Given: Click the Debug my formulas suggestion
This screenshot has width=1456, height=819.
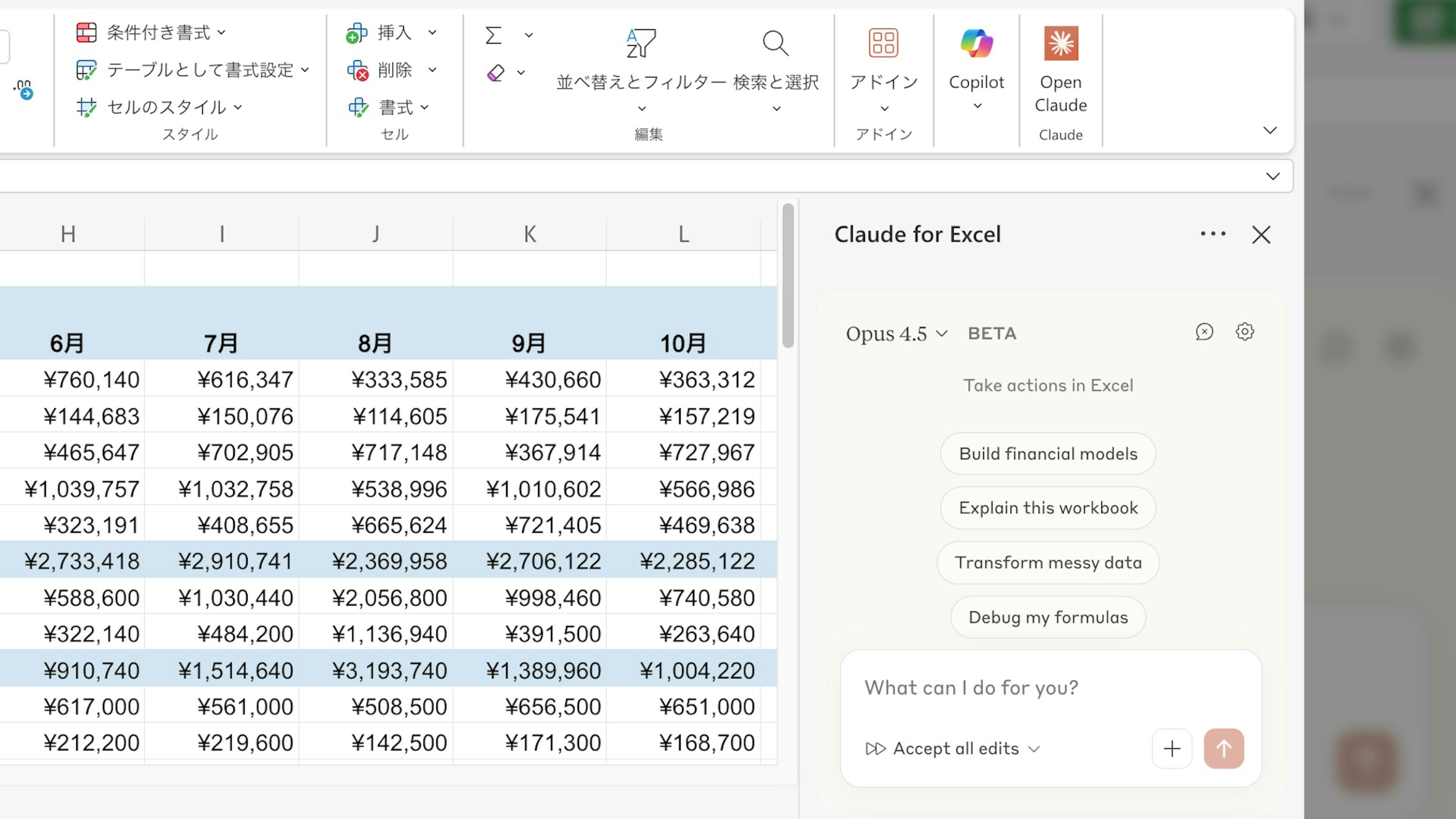Looking at the screenshot, I should click(1047, 617).
